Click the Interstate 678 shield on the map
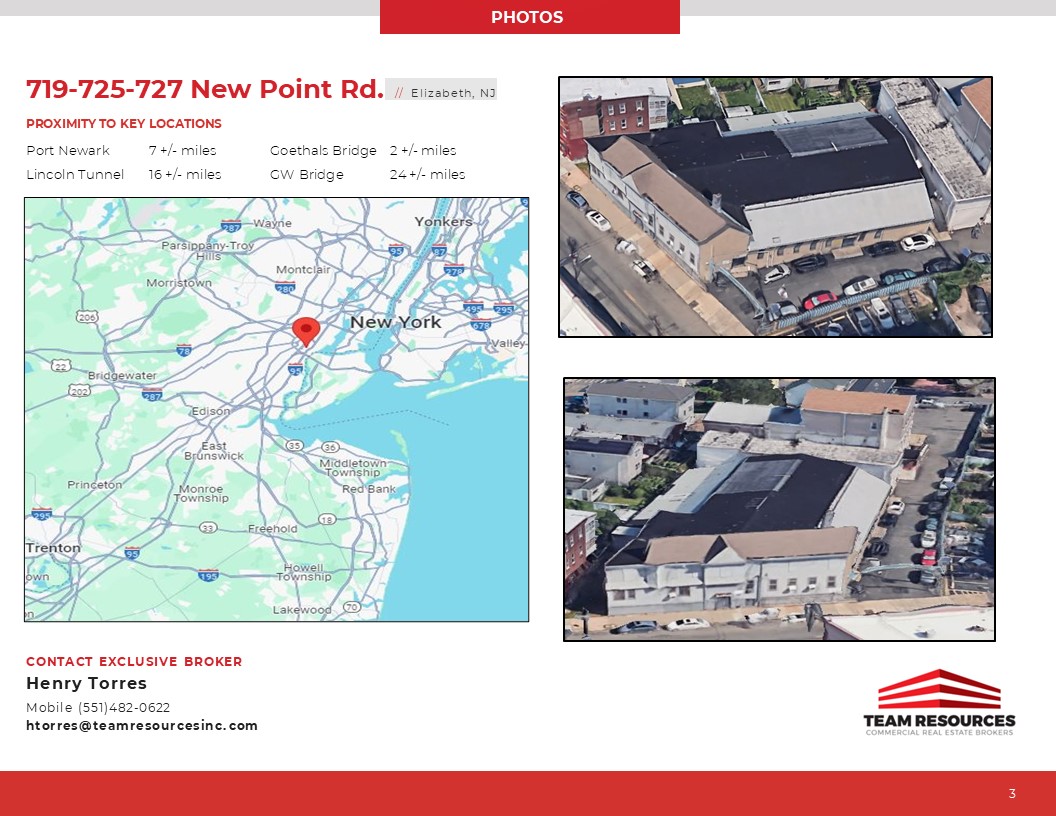The height and width of the screenshot is (816, 1056). [x=481, y=325]
